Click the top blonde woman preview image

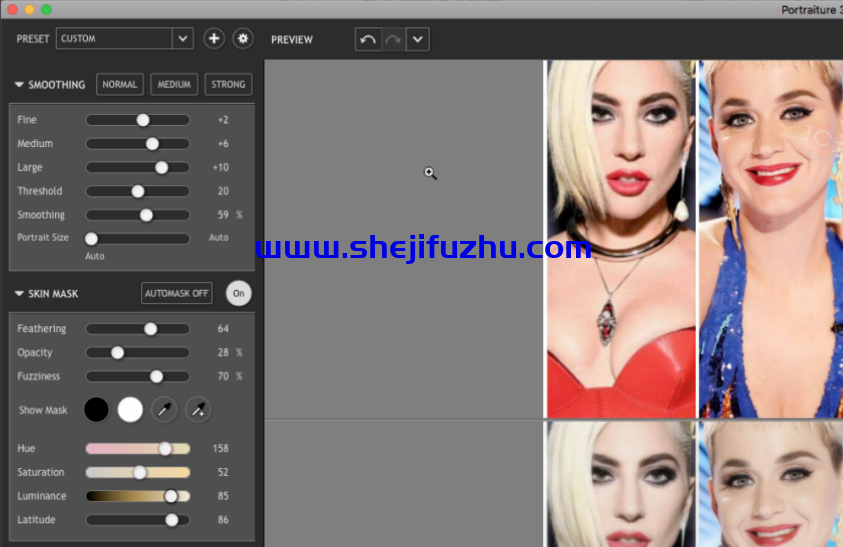(x=621, y=239)
